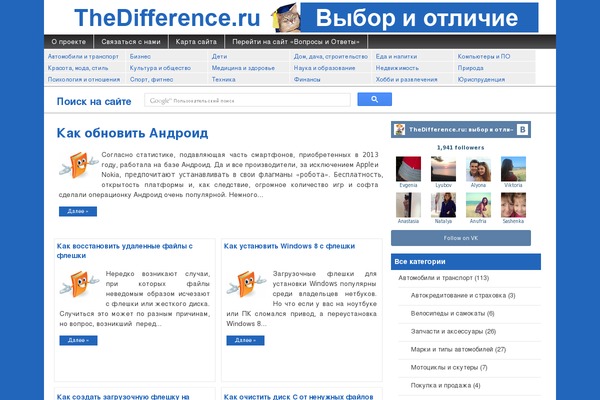Open Связаться с нами menu item
This screenshot has height=400, width=600.
(131, 42)
